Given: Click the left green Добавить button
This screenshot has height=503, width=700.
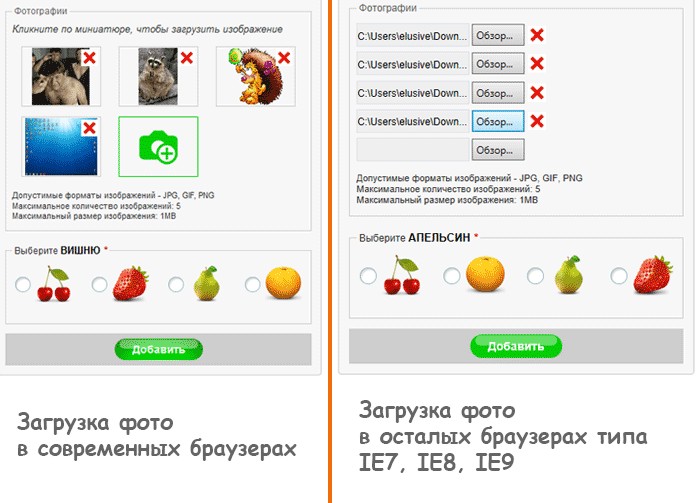Looking at the screenshot, I should 158,349.
